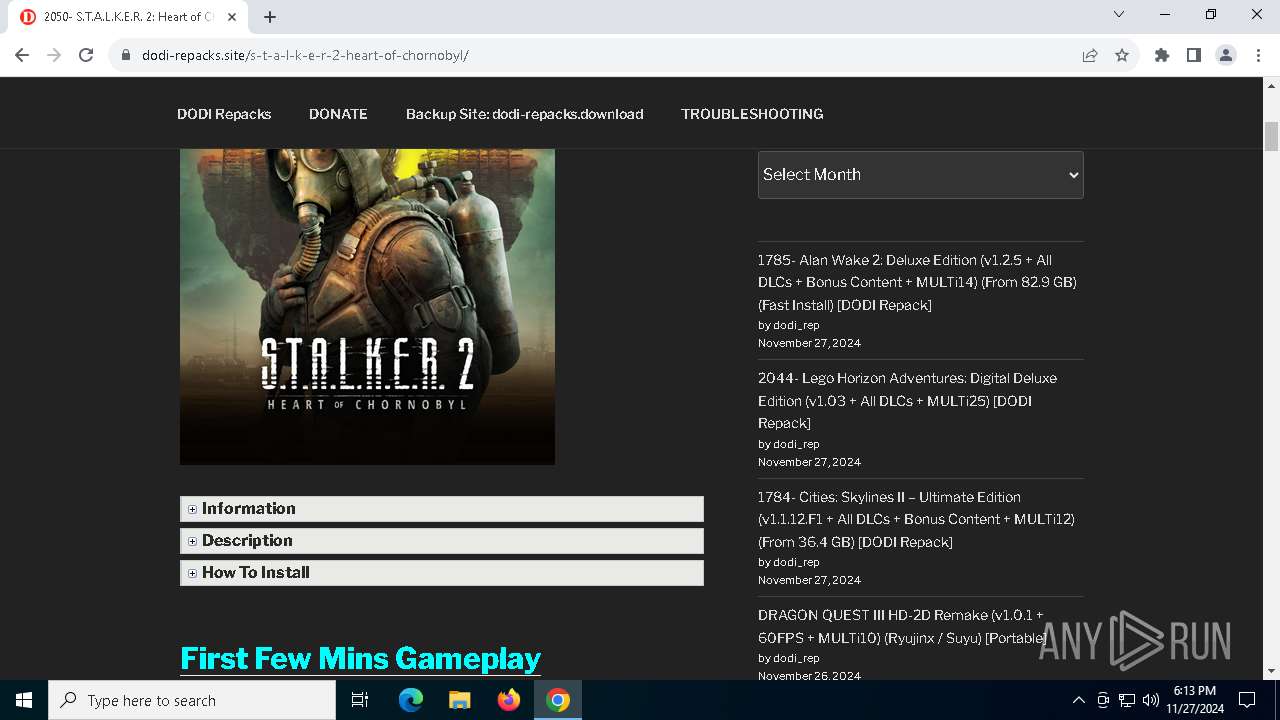Share this page icon in address bar
The image size is (1280, 720).
point(1090,55)
